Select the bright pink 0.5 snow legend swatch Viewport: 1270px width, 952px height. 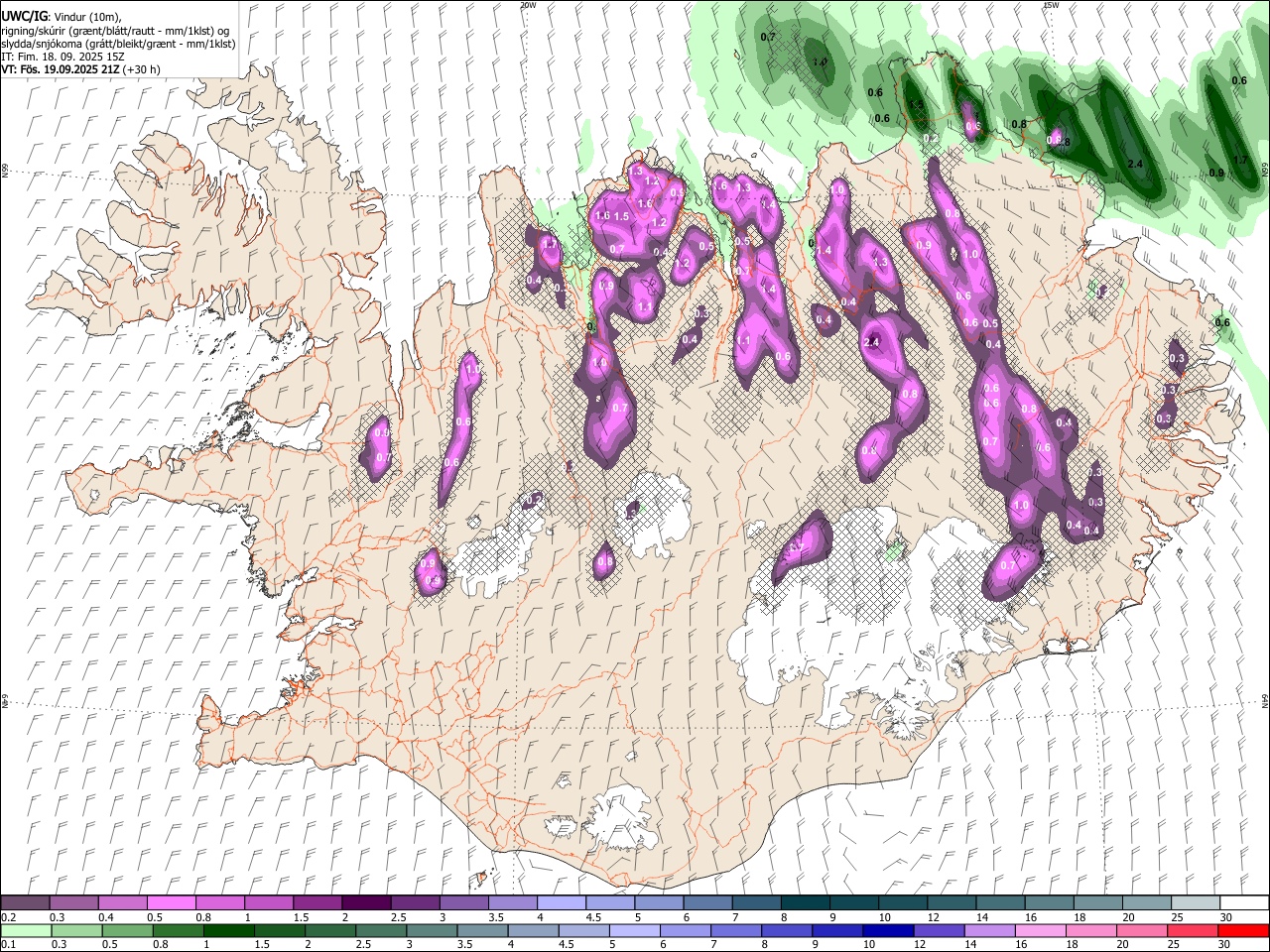coord(171,903)
